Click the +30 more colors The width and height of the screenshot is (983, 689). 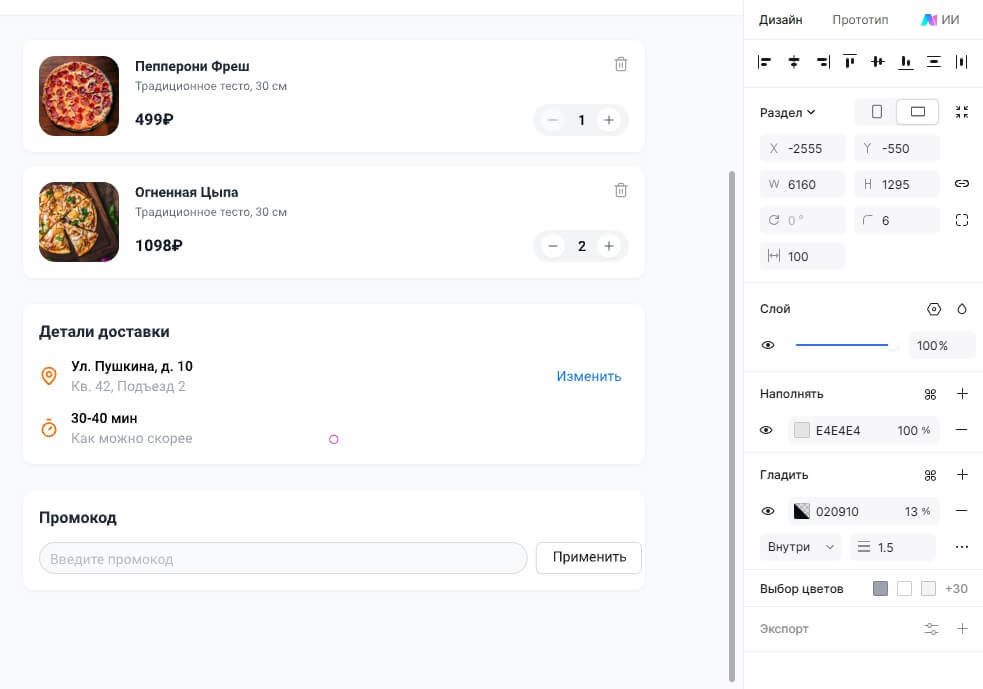click(956, 589)
